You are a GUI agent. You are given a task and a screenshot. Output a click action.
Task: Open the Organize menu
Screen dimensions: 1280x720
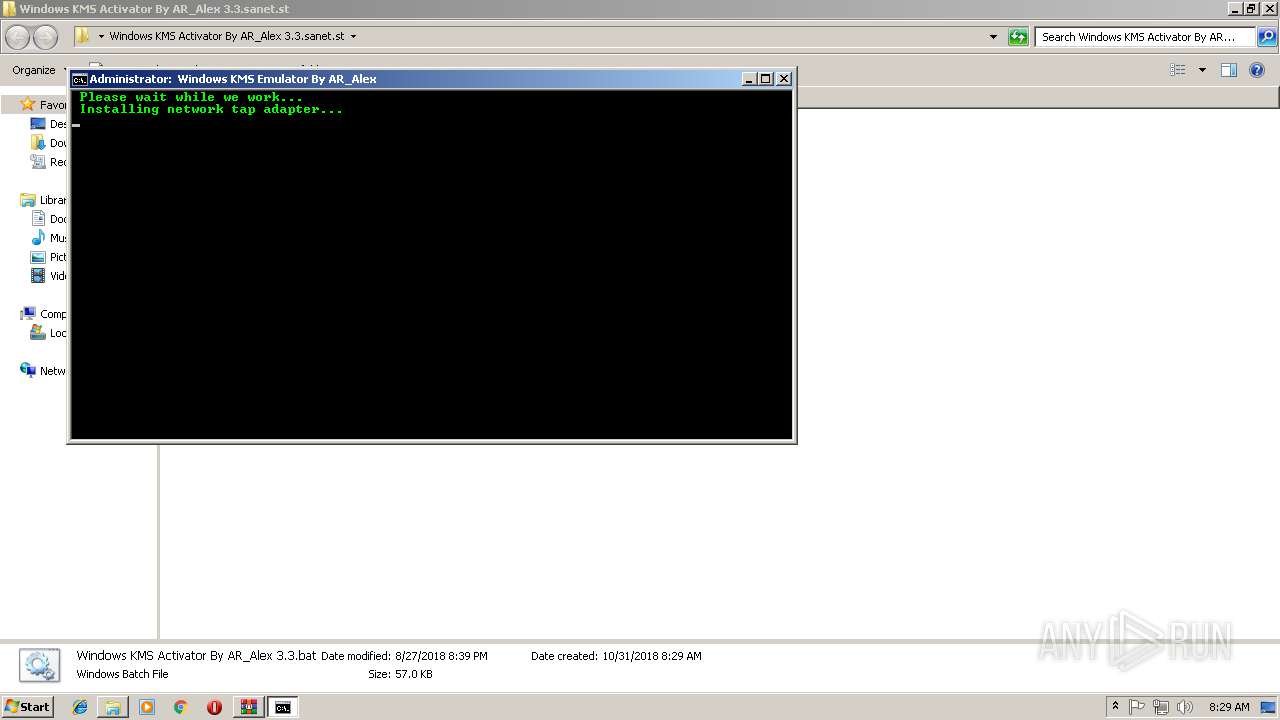(x=33, y=70)
